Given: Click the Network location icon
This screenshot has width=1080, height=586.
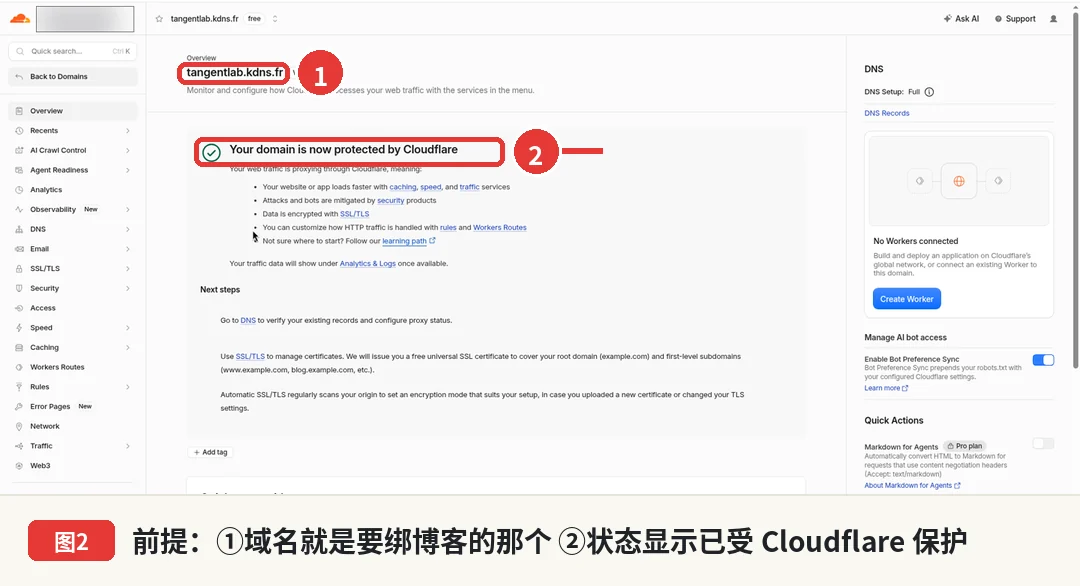Looking at the screenshot, I should [19, 426].
